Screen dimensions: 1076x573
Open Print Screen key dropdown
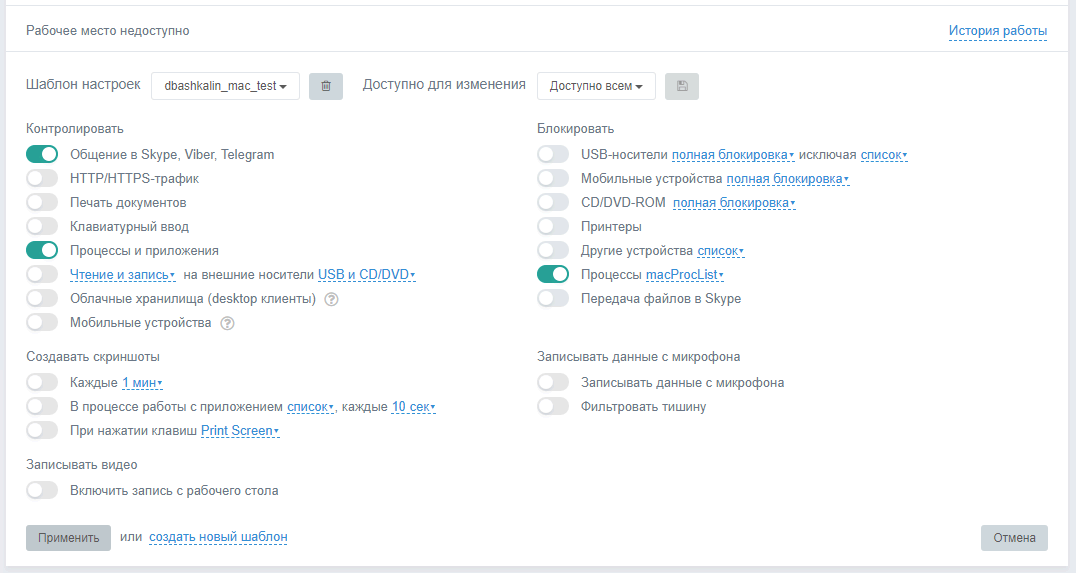pos(240,431)
